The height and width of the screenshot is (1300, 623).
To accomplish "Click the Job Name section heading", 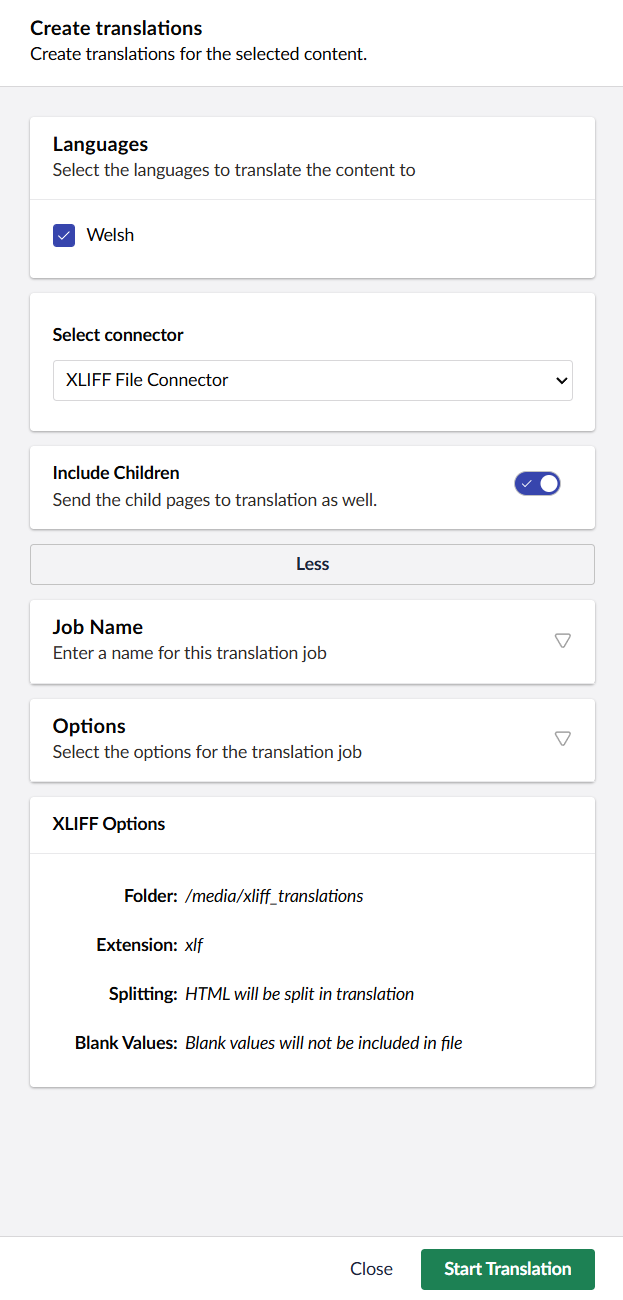I will [x=98, y=627].
